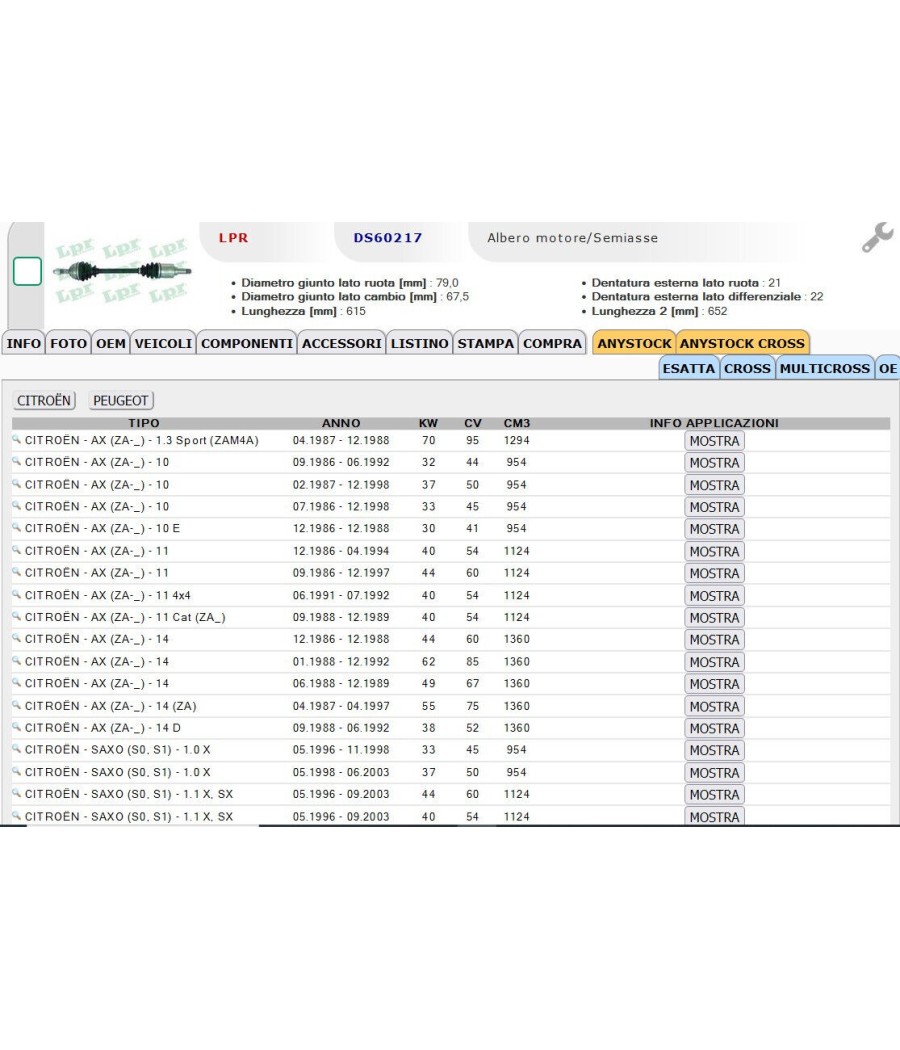The width and height of the screenshot is (900, 1050).
Task: Open the LISTINO tab
Action: pos(420,343)
